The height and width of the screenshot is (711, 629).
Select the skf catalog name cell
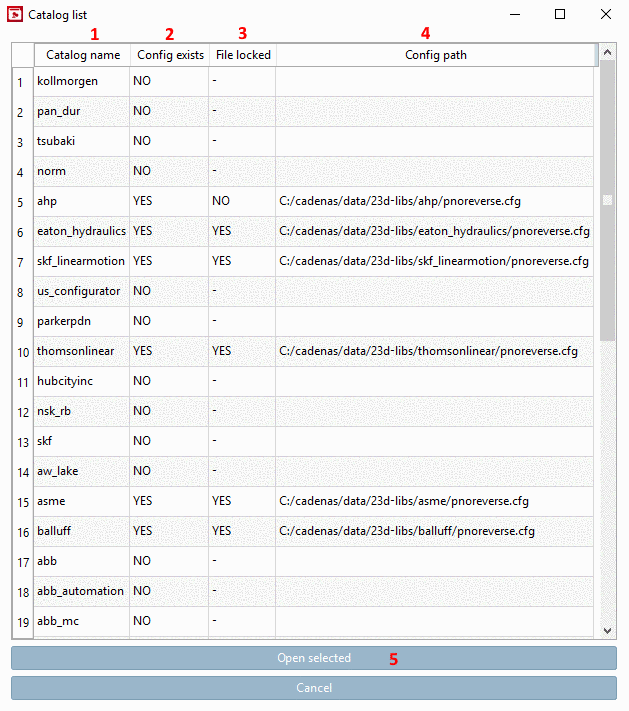pos(82,441)
